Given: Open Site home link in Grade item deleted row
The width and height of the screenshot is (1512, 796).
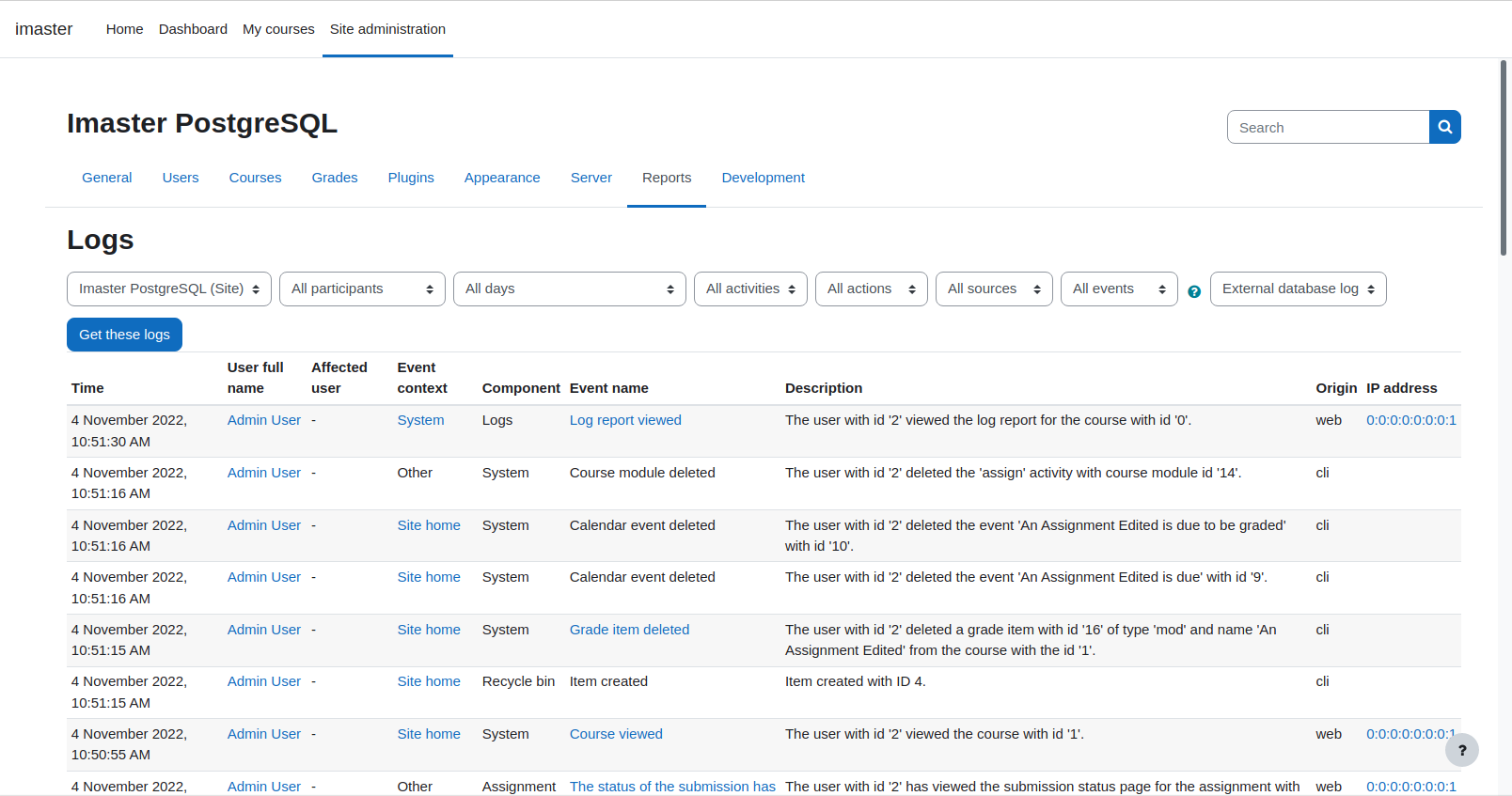Looking at the screenshot, I should click(x=429, y=630).
